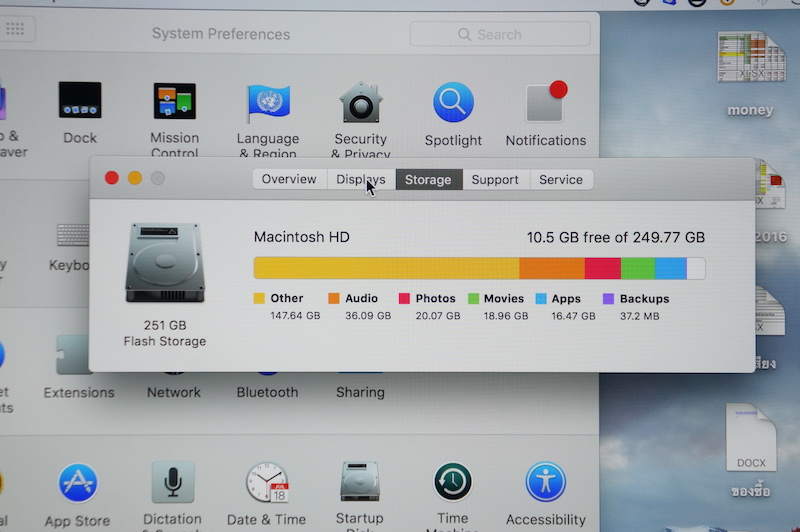The height and width of the screenshot is (532, 800).
Task: Click the "Flash Storage" label
Action: [165, 341]
